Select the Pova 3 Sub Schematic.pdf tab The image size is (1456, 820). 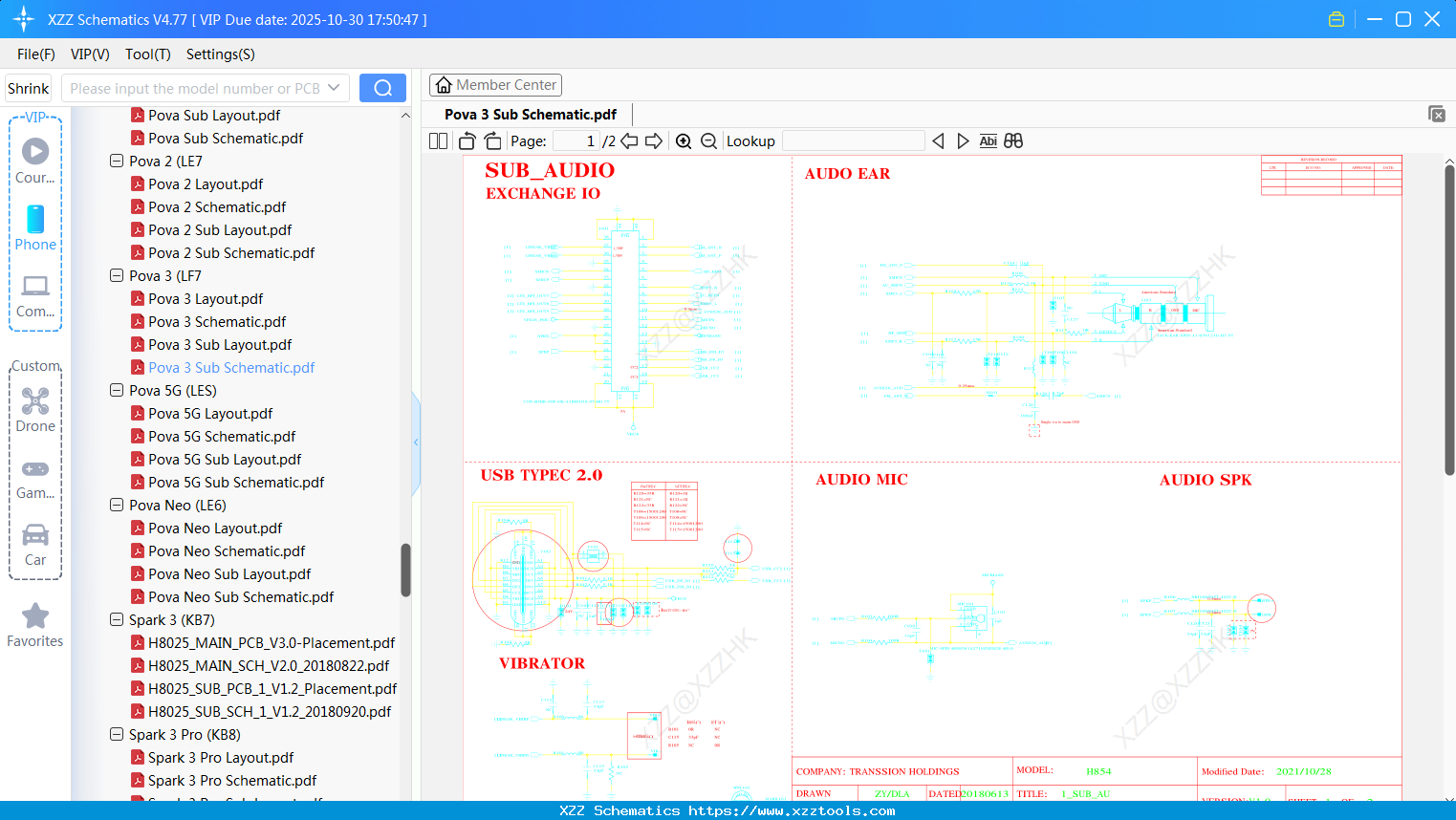[530, 114]
